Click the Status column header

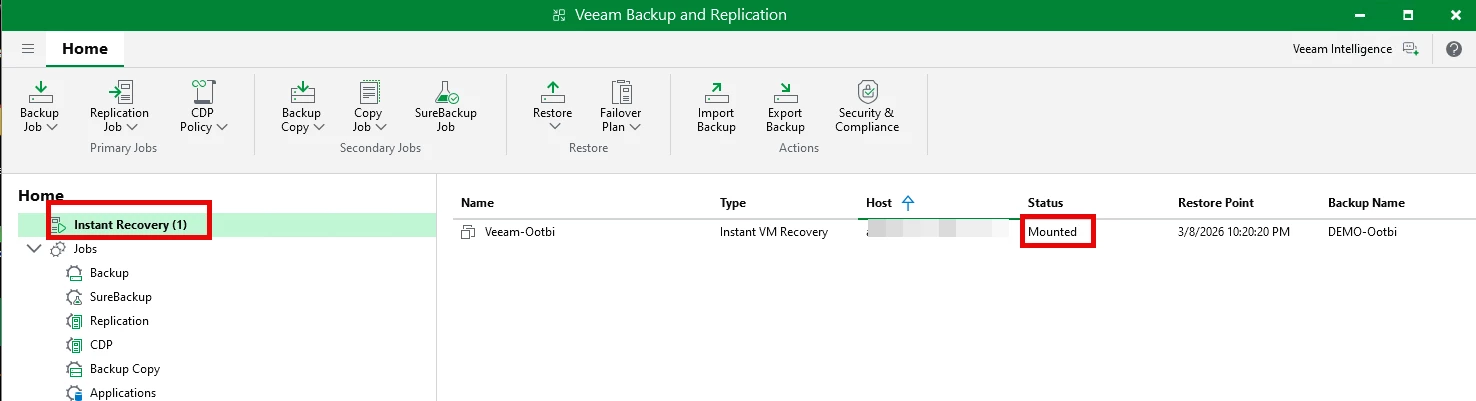point(1045,203)
